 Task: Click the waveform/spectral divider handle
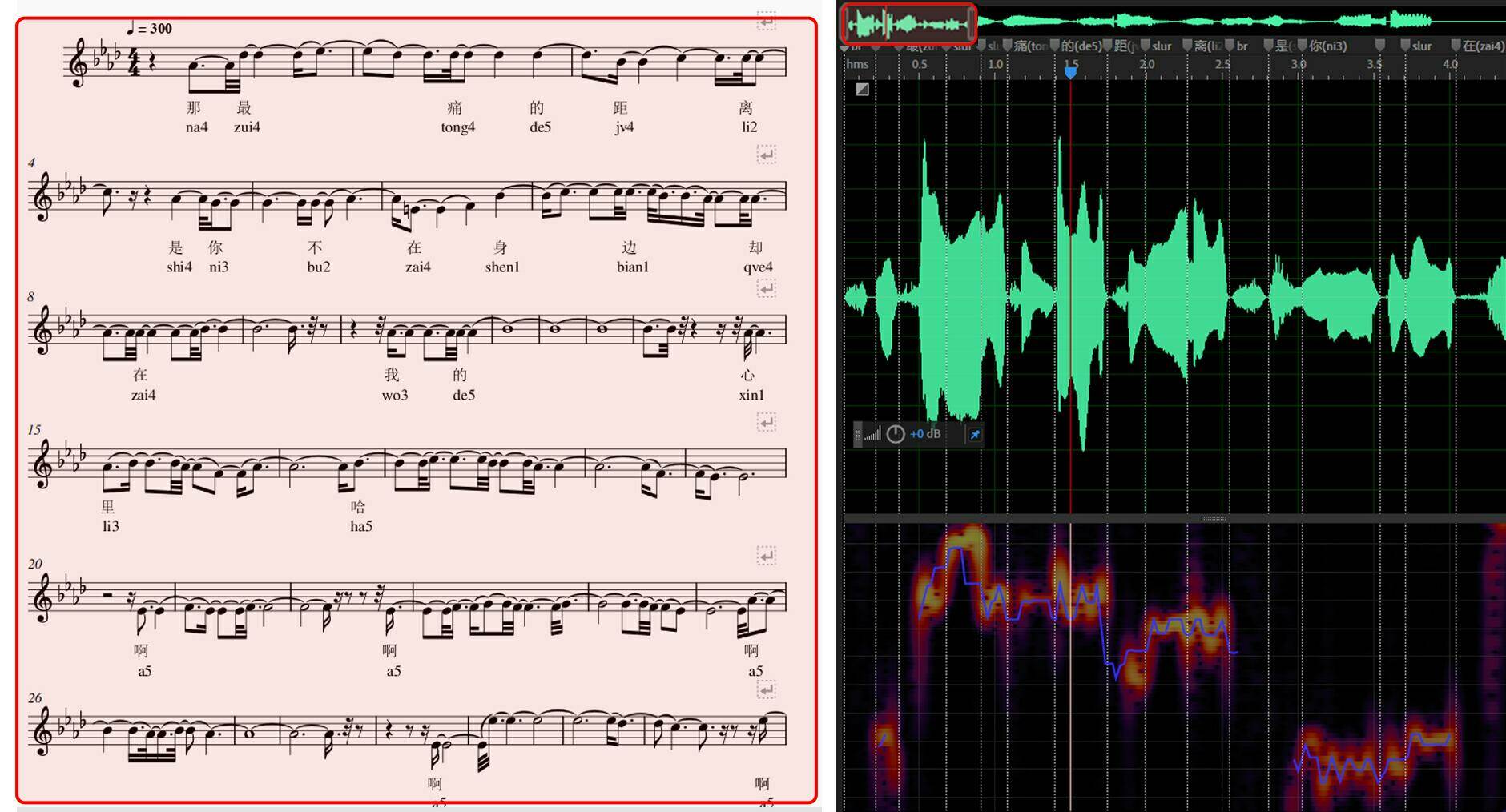tap(1213, 518)
